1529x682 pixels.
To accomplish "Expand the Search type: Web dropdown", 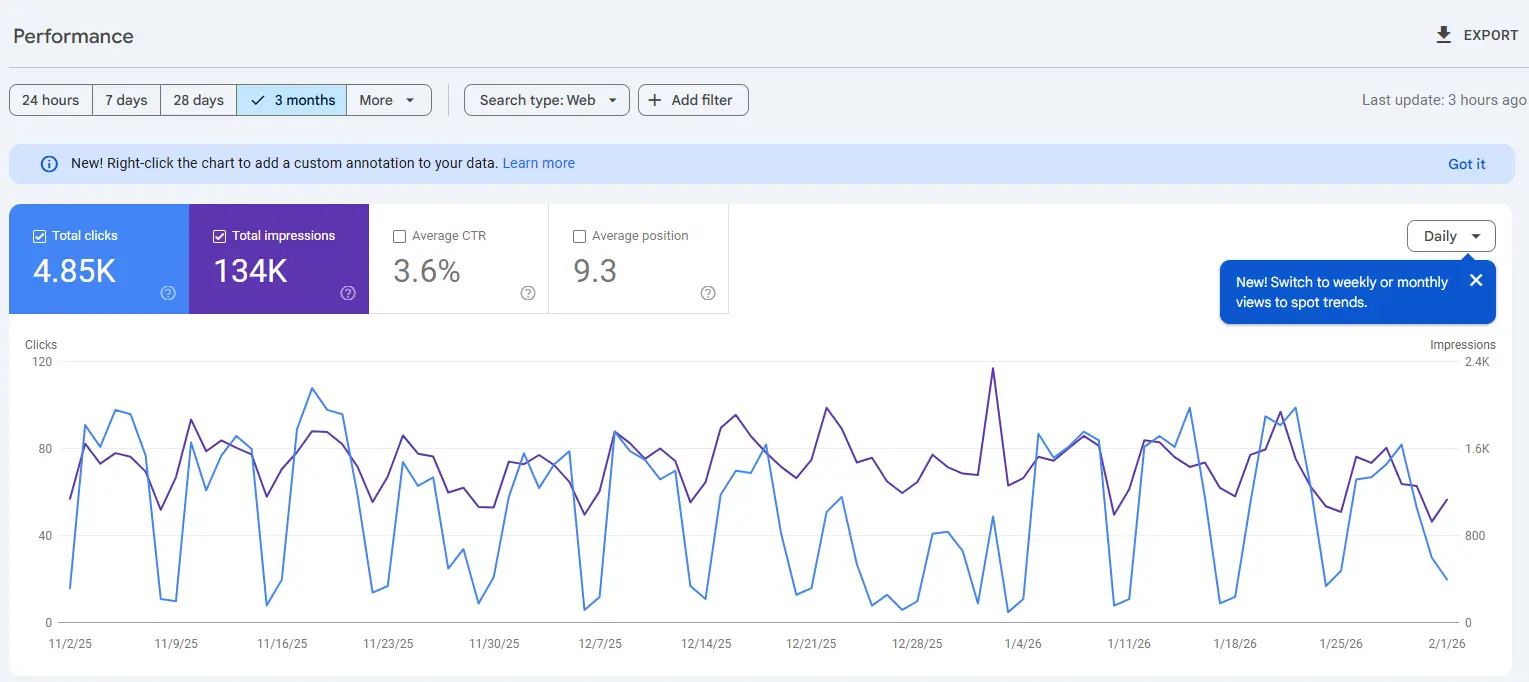I will [546, 100].
